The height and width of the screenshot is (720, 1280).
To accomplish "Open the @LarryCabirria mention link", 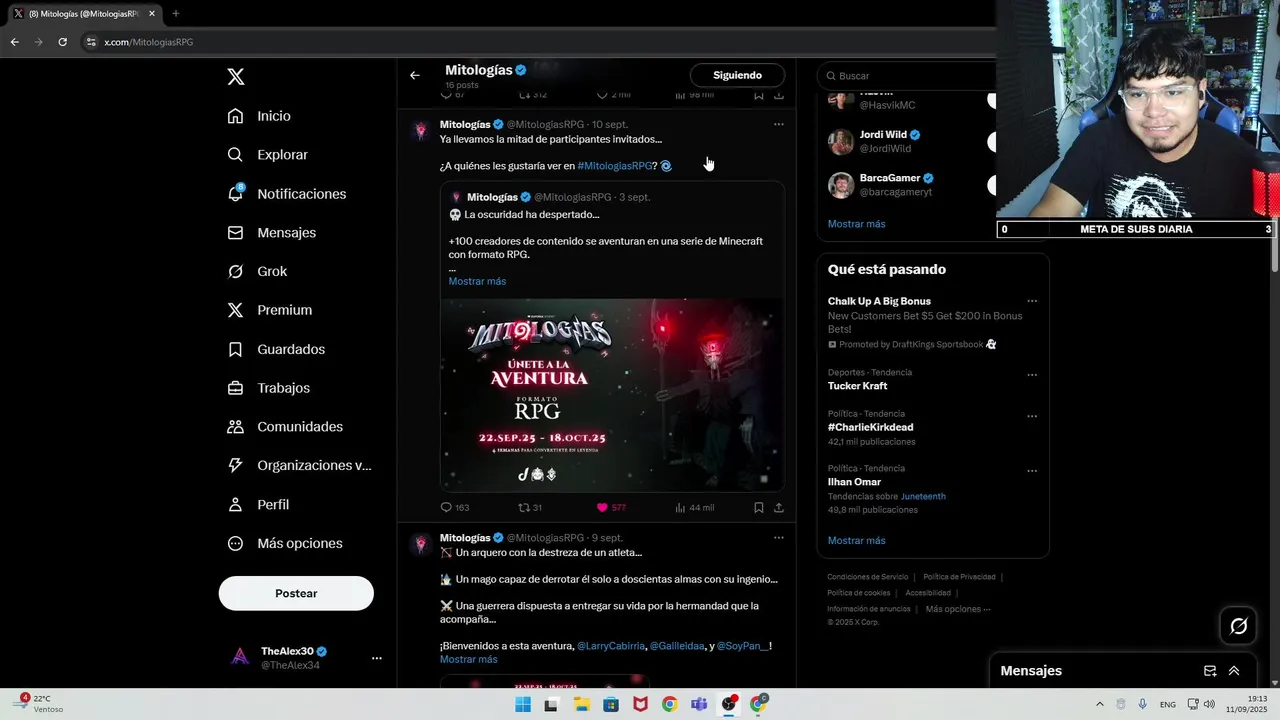I will pyautogui.click(x=611, y=646).
